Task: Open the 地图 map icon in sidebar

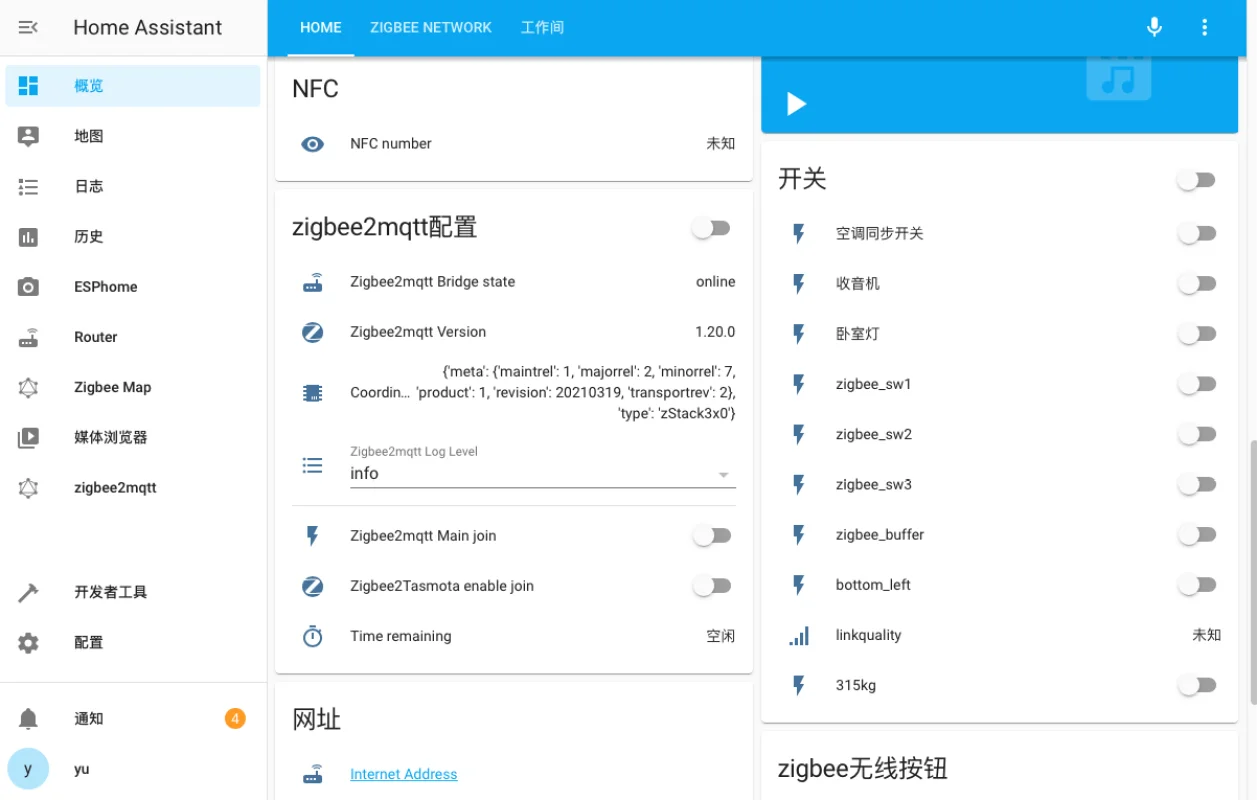Action: click(x=28, y=136)
